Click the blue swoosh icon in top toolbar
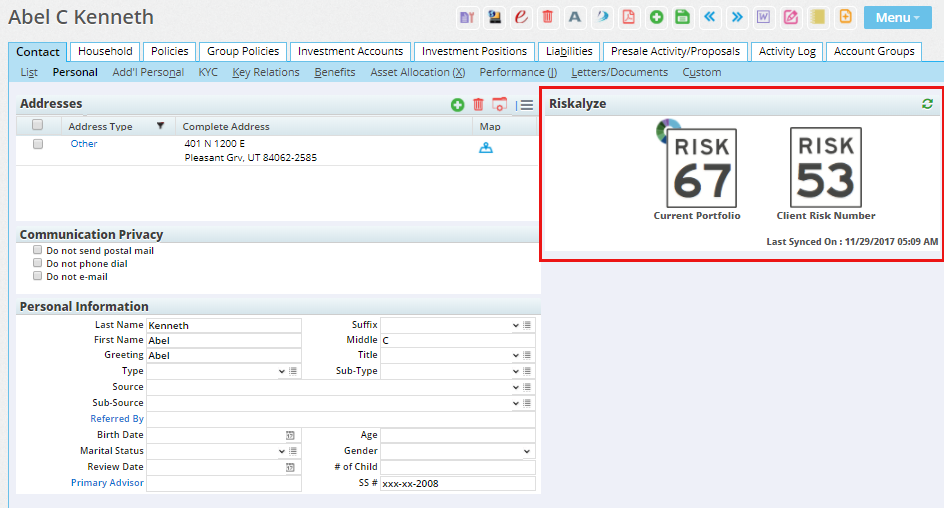 (x=602, y=17)
